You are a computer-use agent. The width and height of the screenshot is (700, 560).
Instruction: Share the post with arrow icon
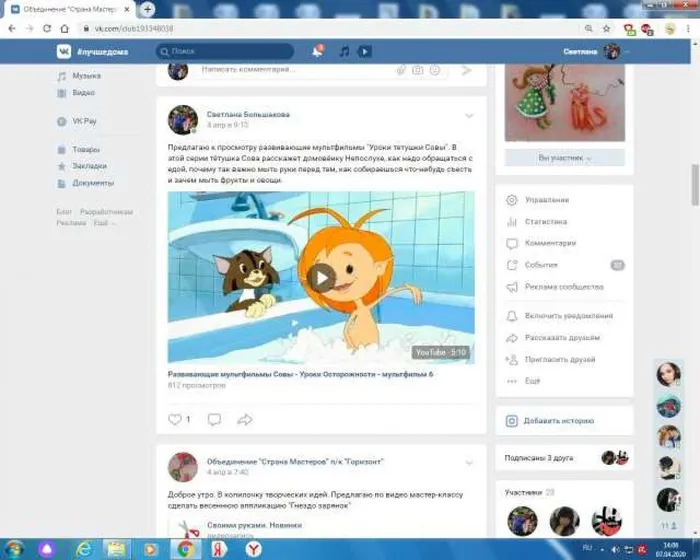click(x=245, y=419)
